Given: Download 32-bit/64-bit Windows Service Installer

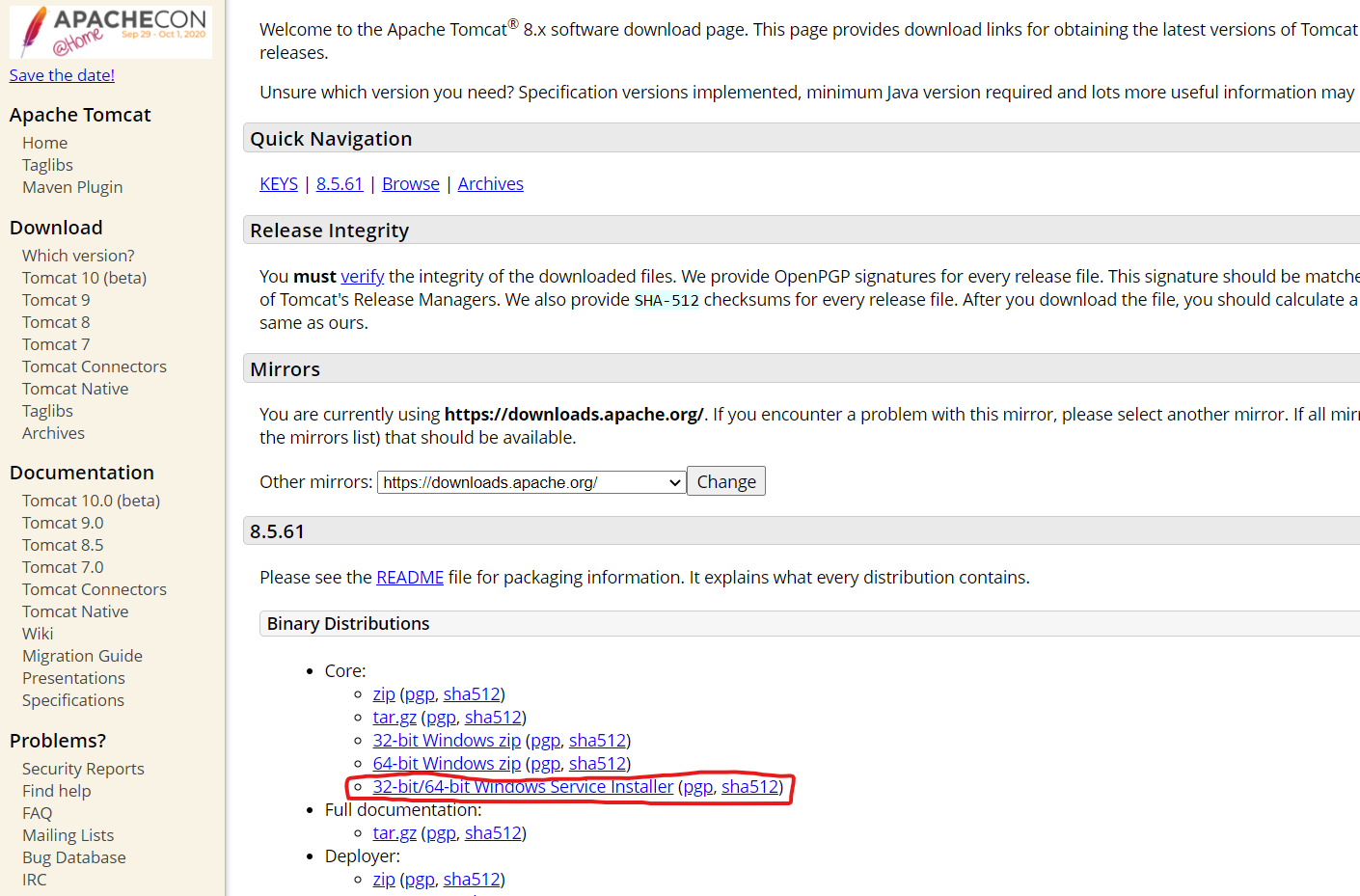Looking at the screenshot, I should (523, 787).
